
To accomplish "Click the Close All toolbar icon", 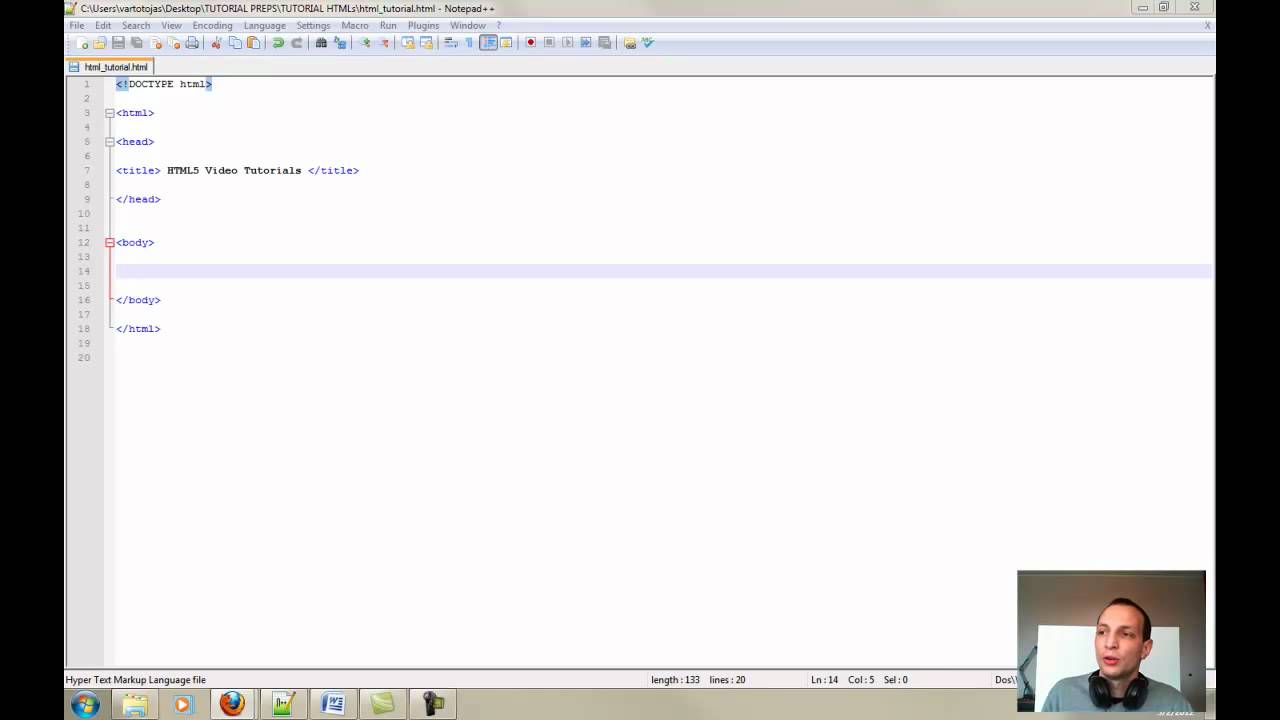I will pos(173,43).
